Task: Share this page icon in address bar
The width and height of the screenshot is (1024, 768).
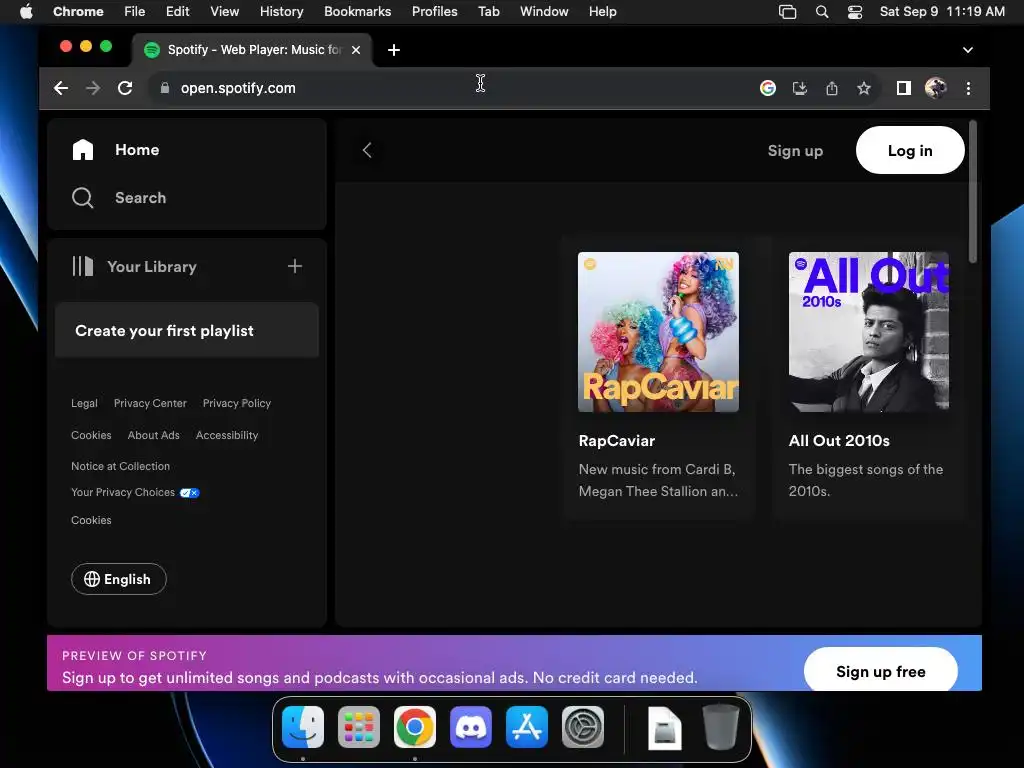Action: pos(832,88)
